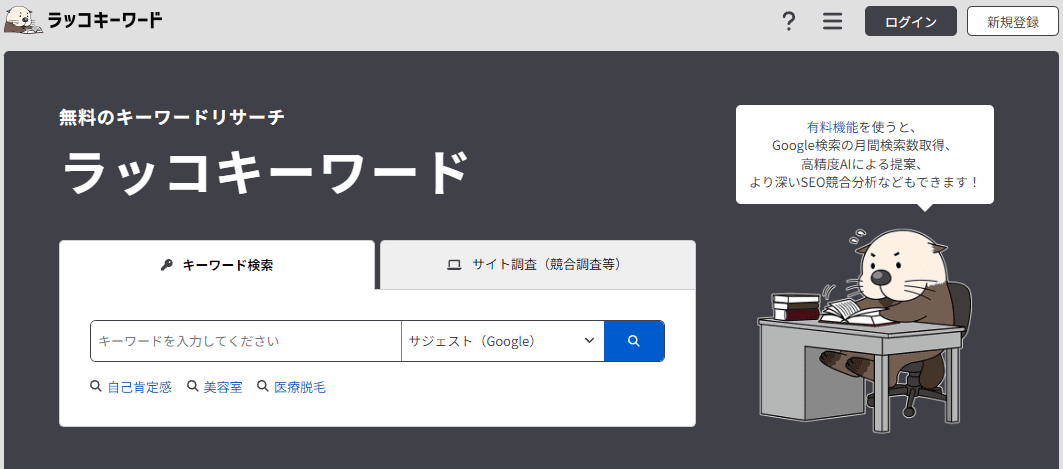Open the 有料機能 link in speech bubble
1063x469 pixels.
833,127
